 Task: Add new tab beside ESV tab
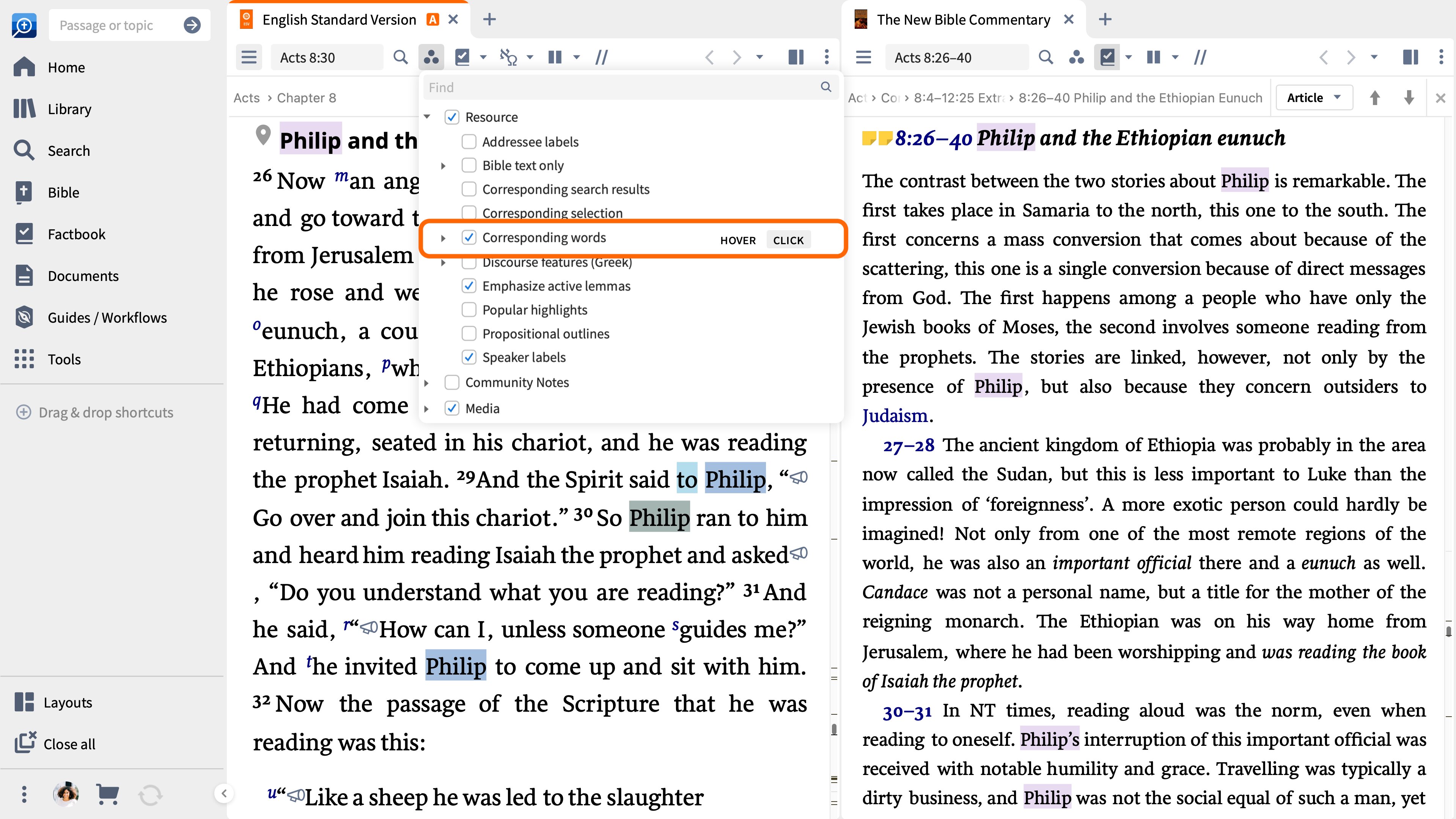click(489, 20)
